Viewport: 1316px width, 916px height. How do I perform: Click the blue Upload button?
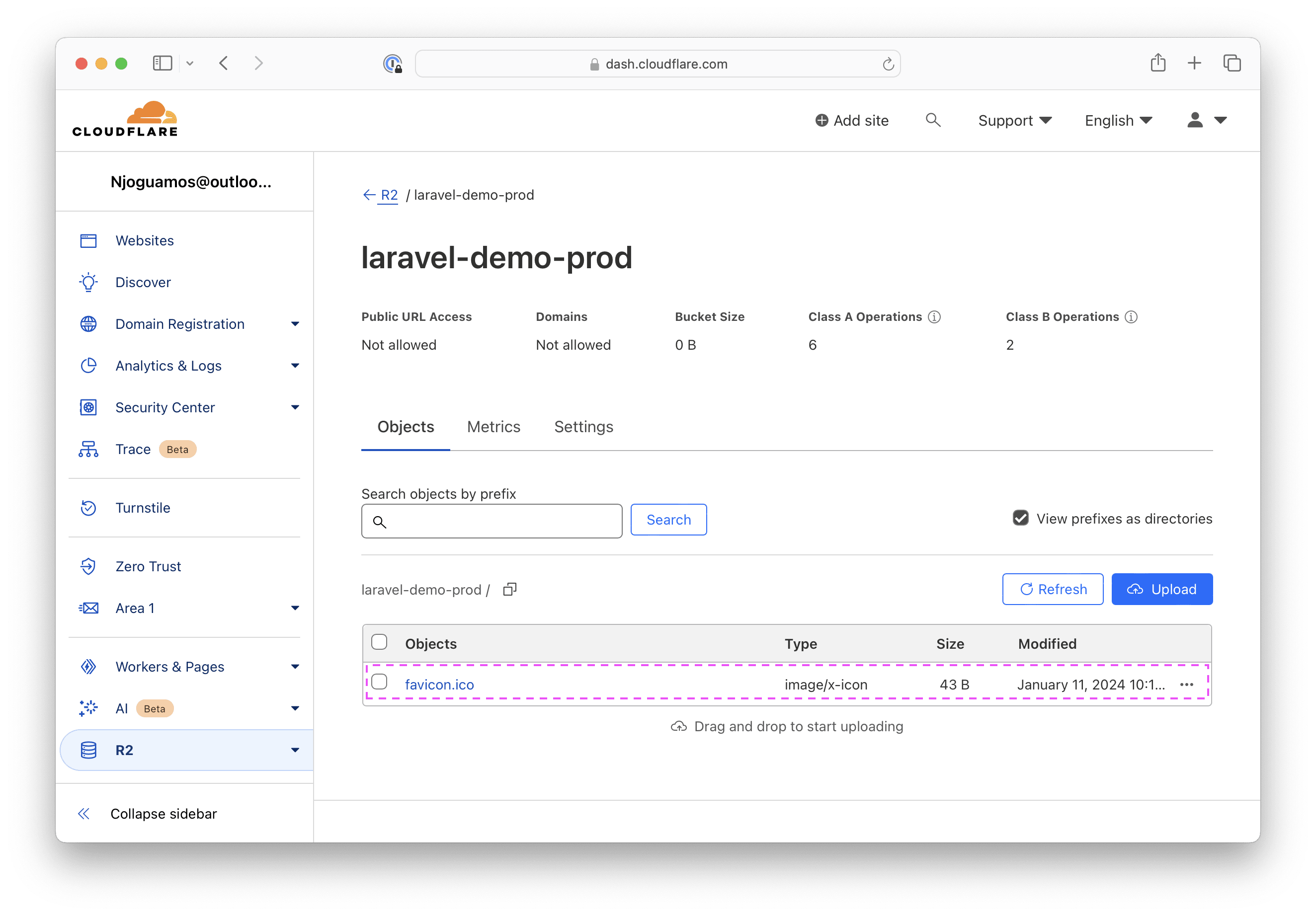pyautogui.click(x=1161, y=589)
